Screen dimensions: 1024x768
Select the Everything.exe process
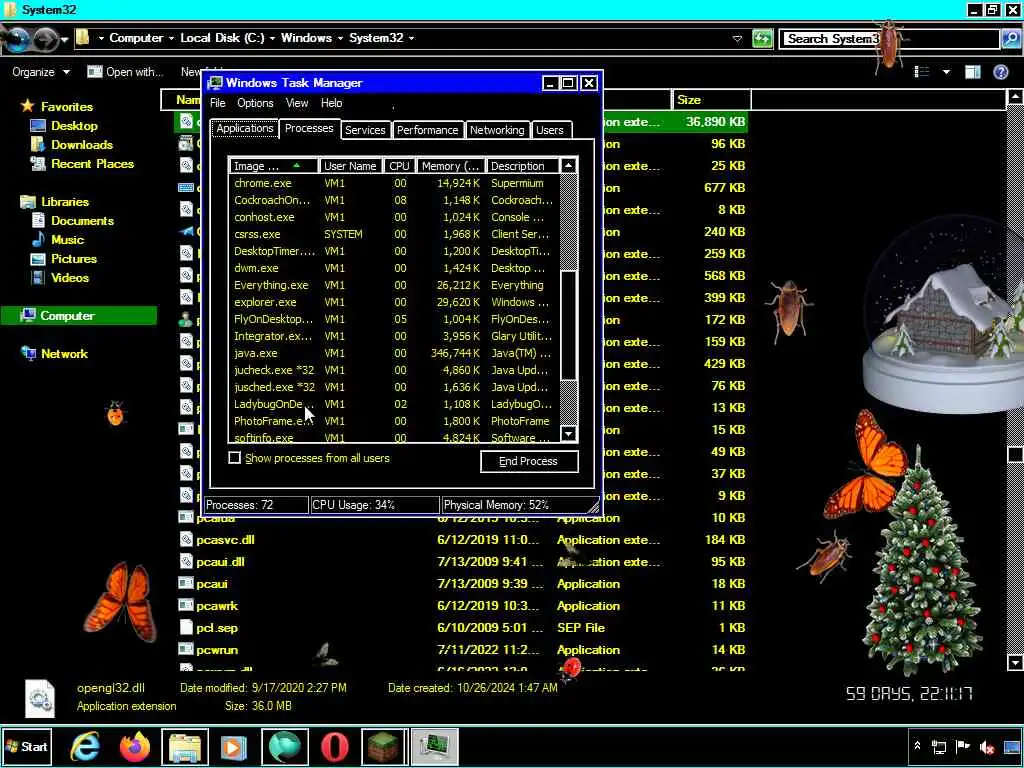[394, 285]
